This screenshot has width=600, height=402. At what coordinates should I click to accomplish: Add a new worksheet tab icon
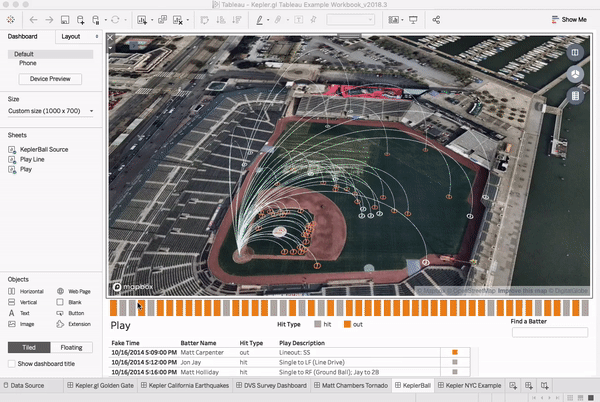pyautogui.click(x=513, y=386)
